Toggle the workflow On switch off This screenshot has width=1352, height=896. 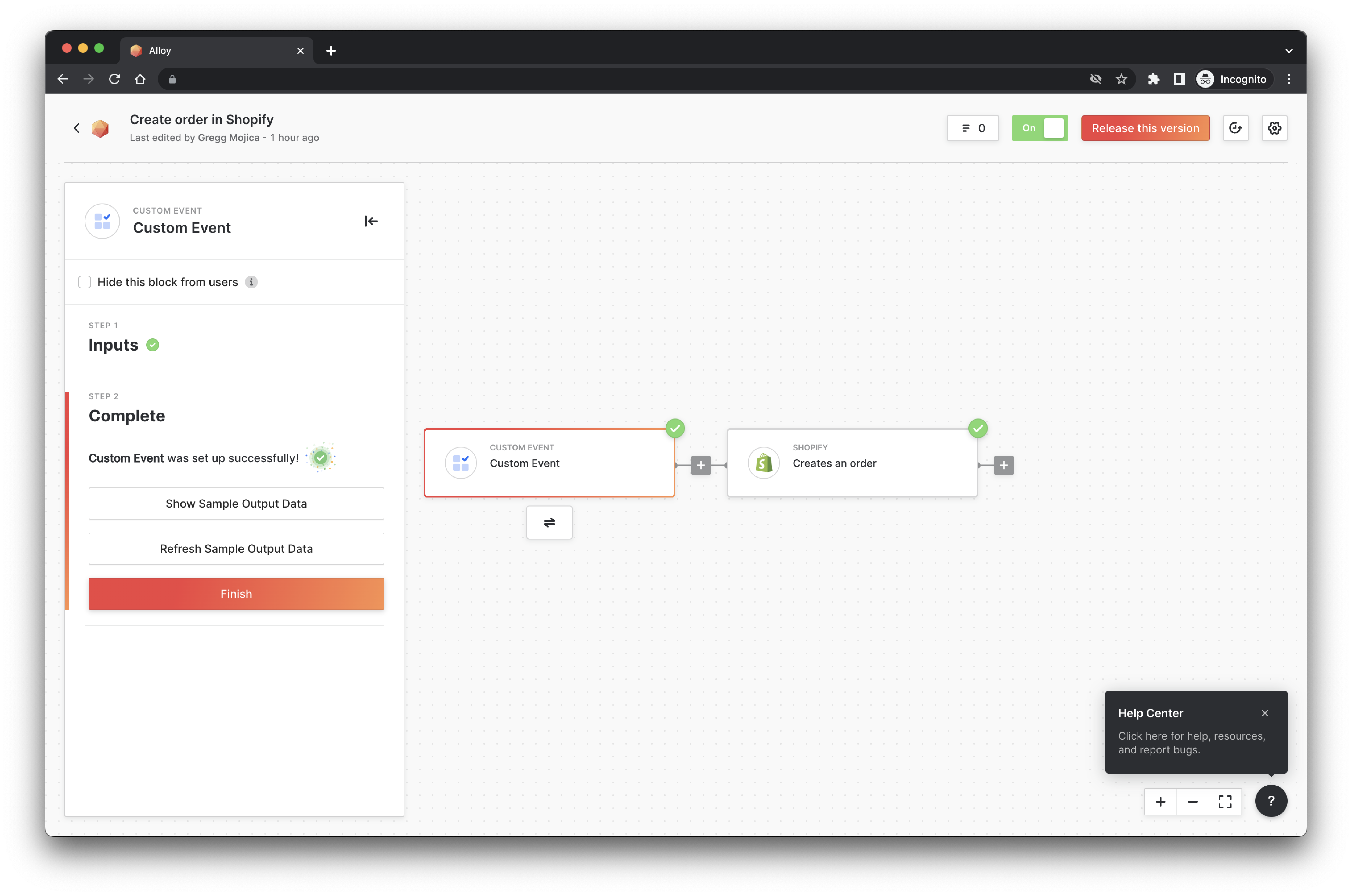coord(1039,128)
